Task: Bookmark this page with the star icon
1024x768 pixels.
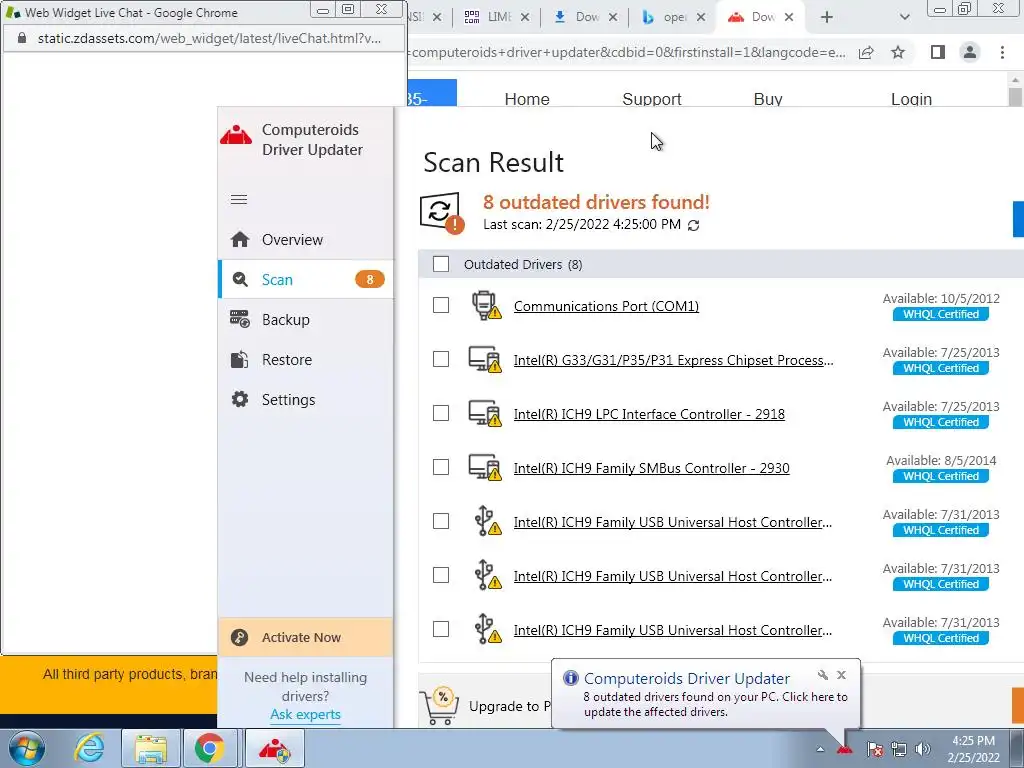Action: [x=898, y=52]
